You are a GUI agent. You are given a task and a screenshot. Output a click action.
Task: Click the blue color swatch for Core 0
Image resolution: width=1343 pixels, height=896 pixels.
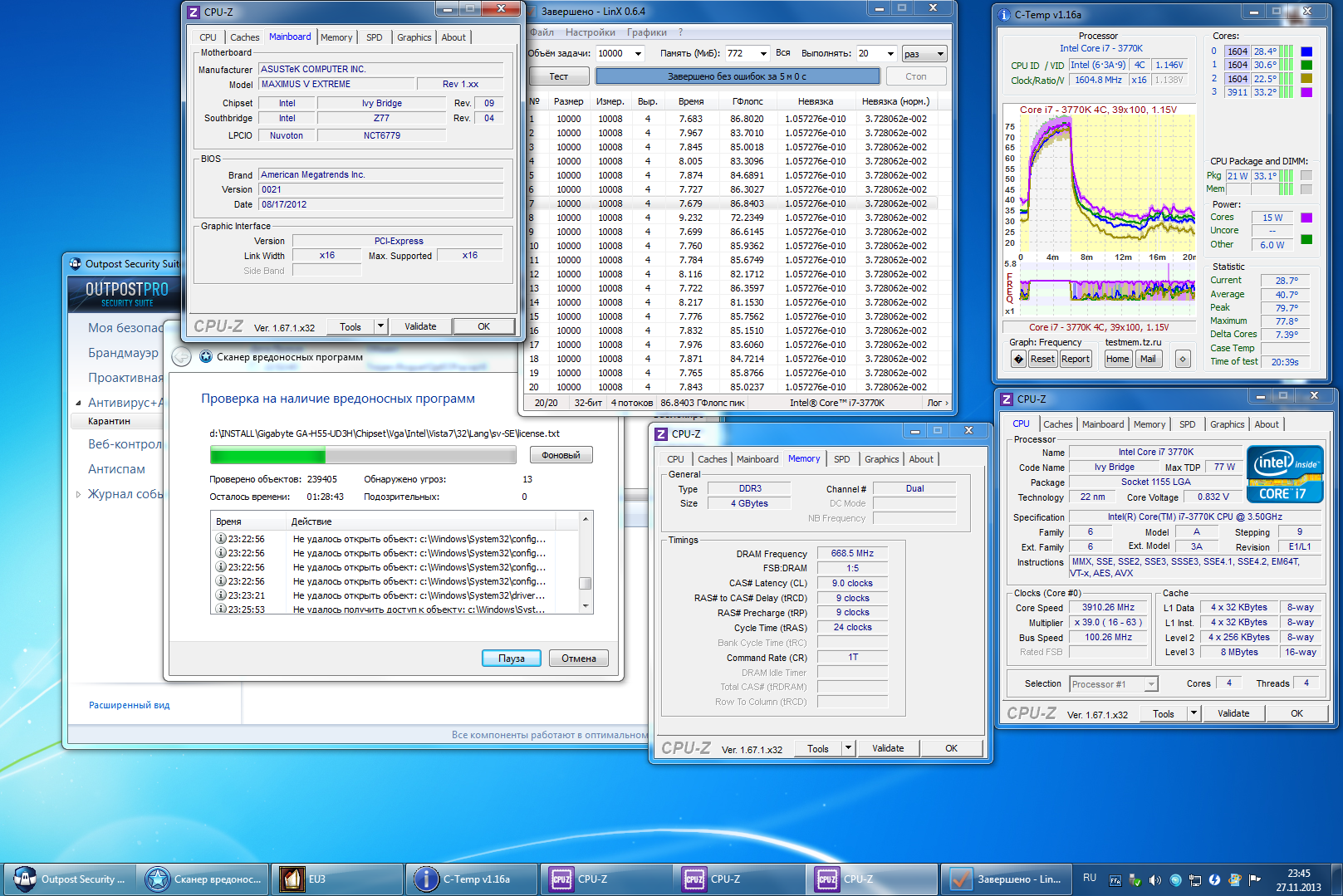(x=1306, y=51)
